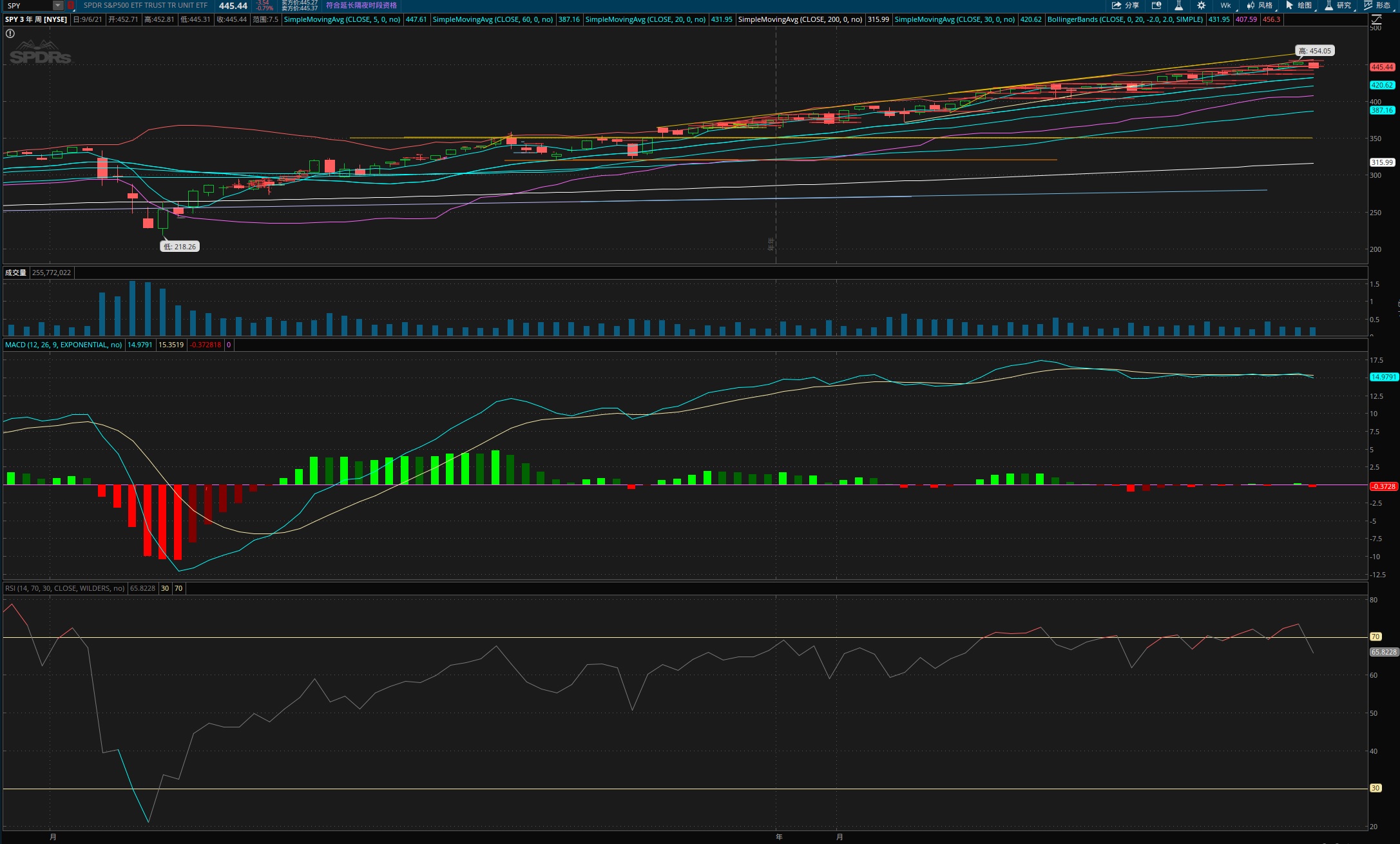Select the SimpleMovingAvg (CLOSE, 20, 0, no) label
1400x844 pixels.
[646, 19]
